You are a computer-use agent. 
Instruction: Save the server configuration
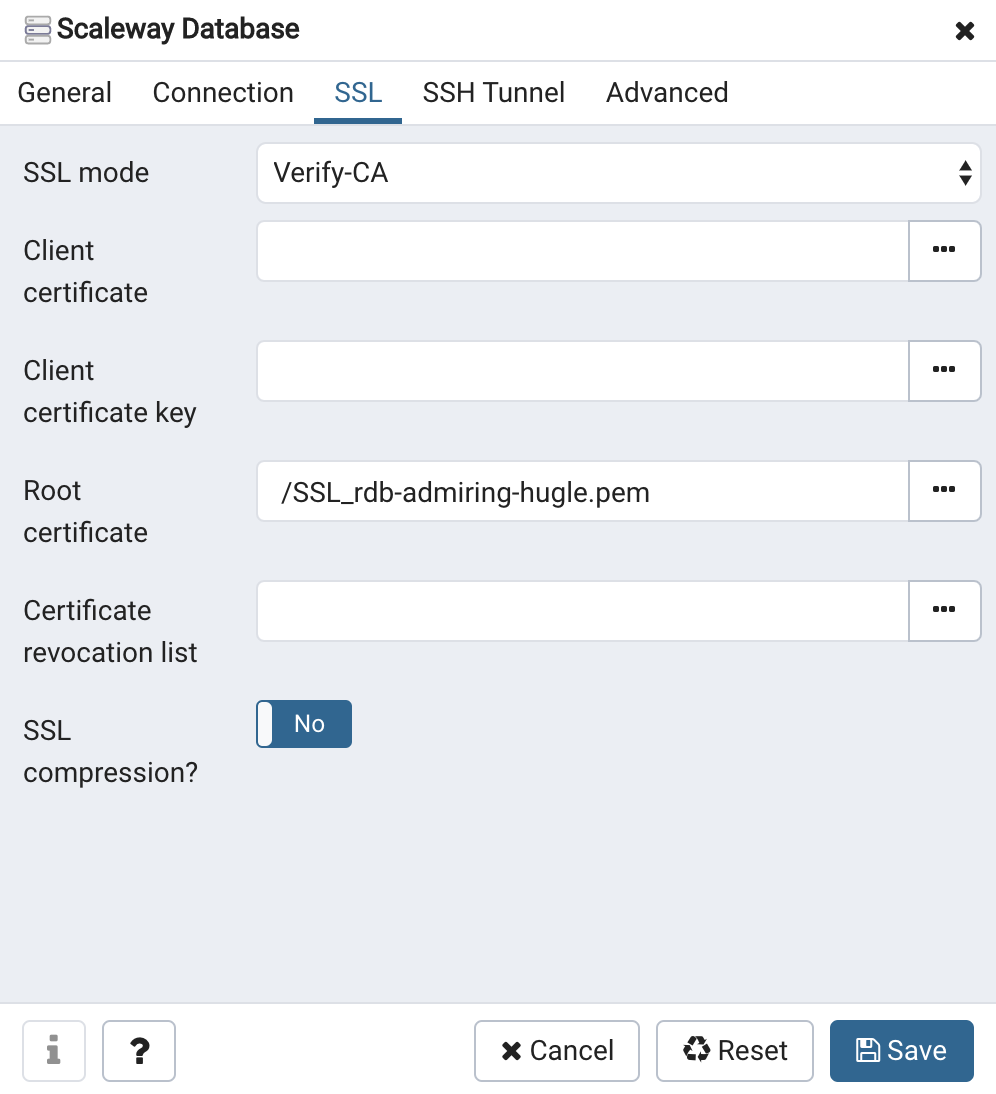[901, 1051]
